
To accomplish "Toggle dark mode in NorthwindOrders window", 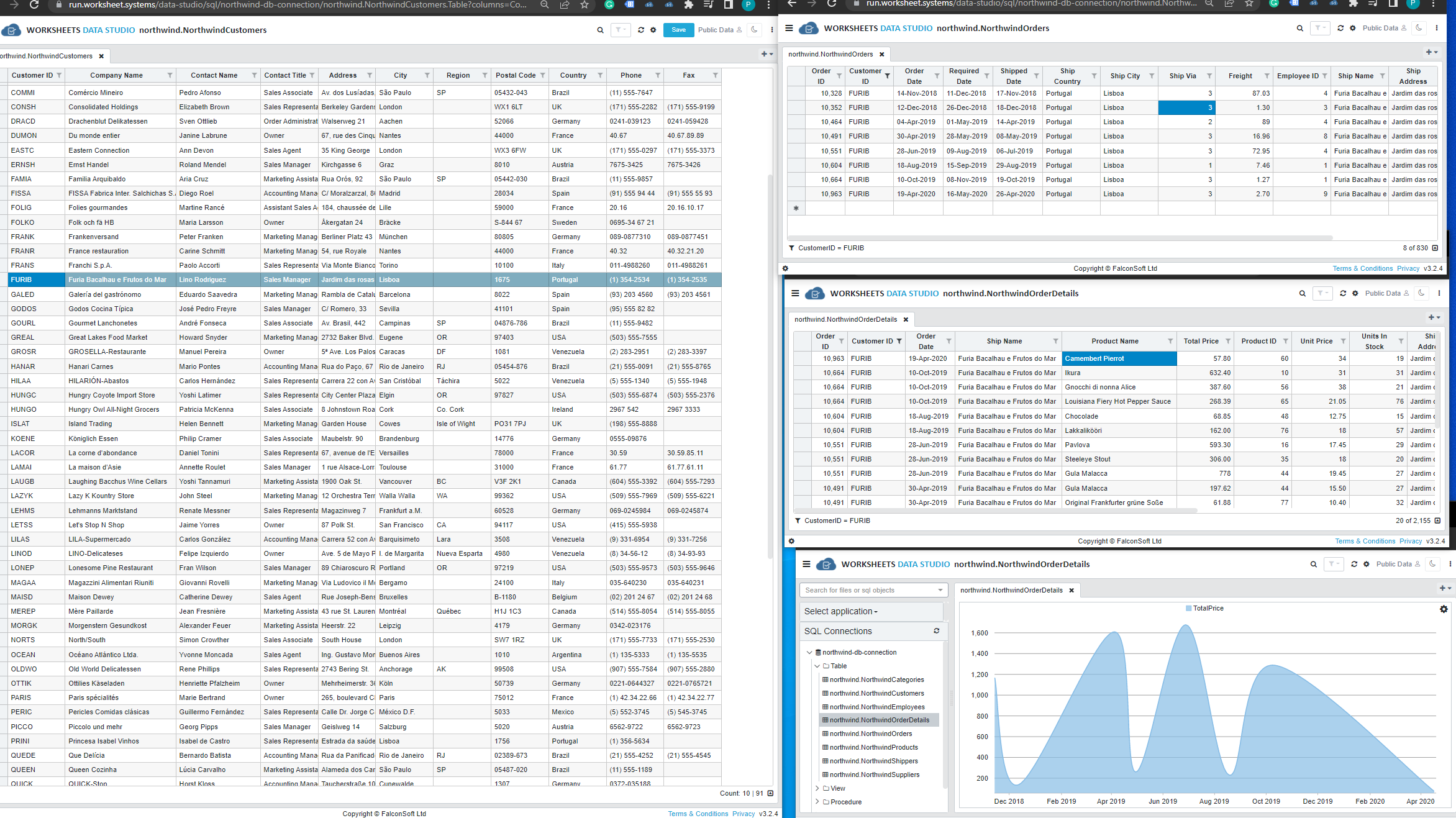I will 1419,28.
